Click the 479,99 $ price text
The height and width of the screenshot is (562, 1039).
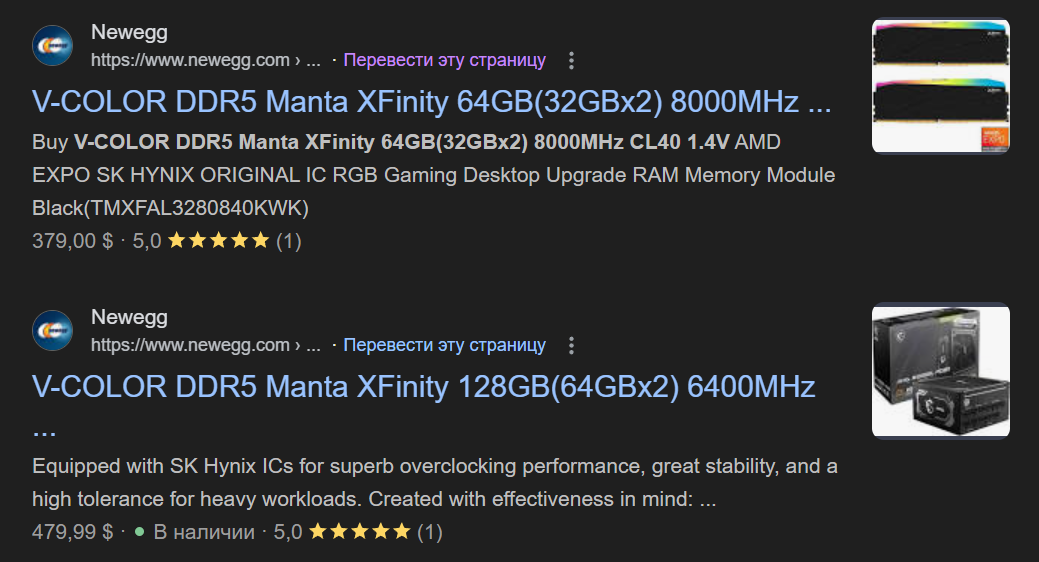[x=73, y=532]
